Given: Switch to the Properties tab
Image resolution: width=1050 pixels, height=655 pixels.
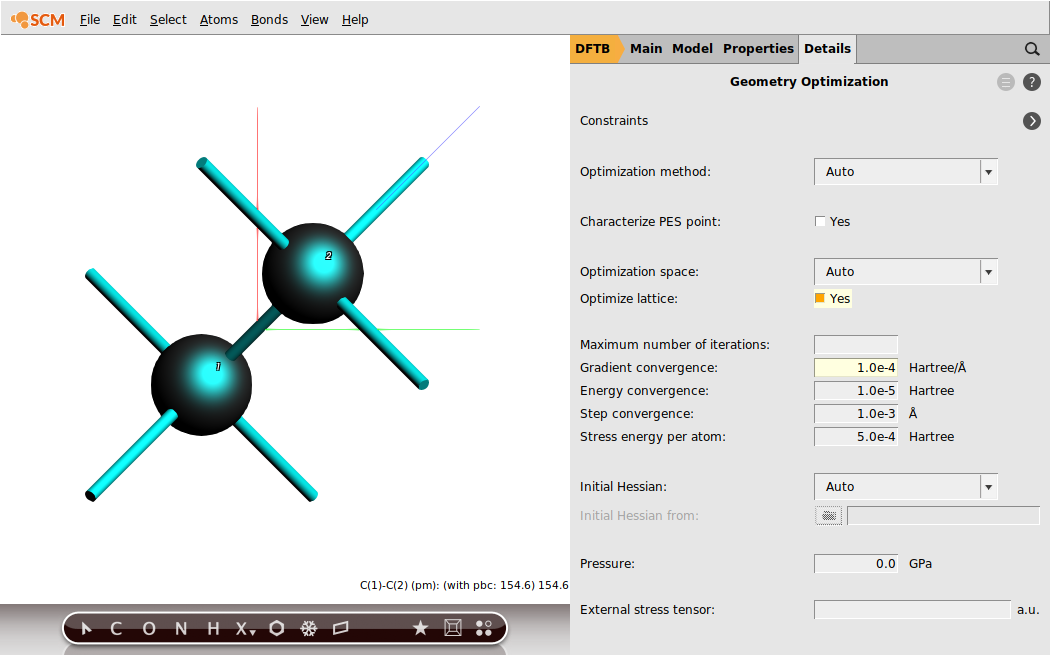Looking at the screenshot, I should [758, 49].
